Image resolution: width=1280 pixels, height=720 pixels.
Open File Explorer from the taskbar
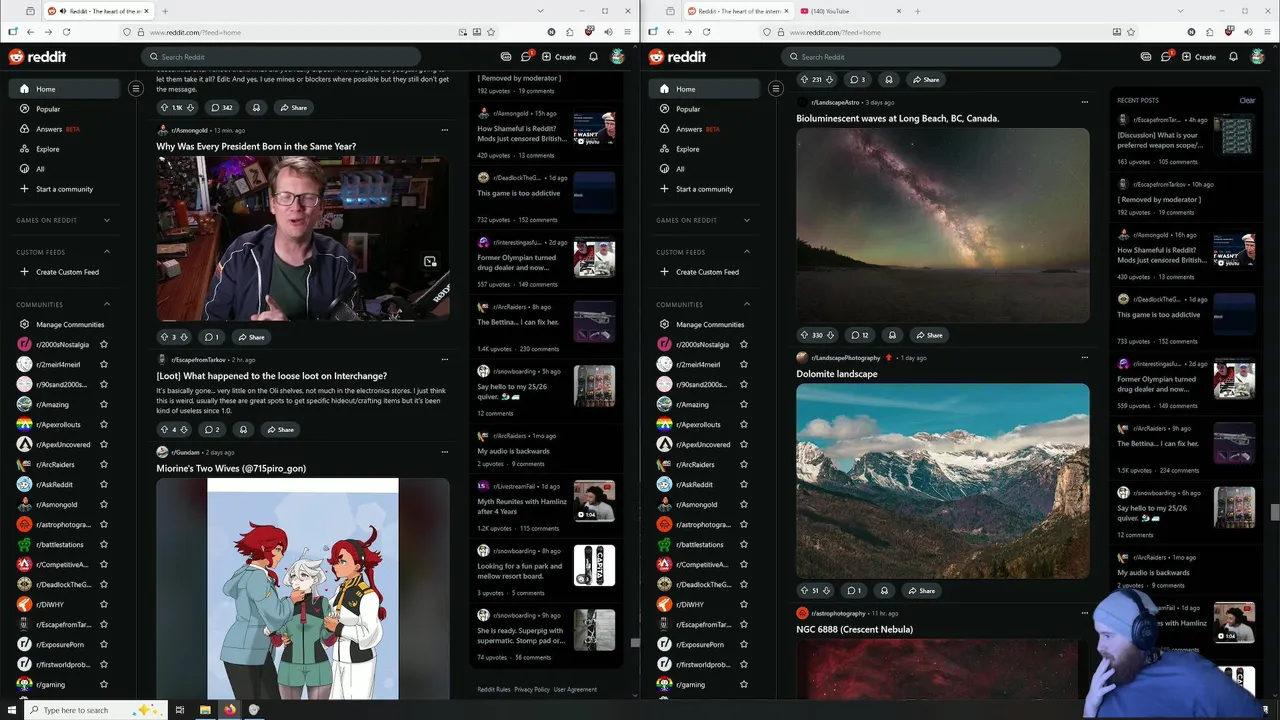click(x=205, y=710)
